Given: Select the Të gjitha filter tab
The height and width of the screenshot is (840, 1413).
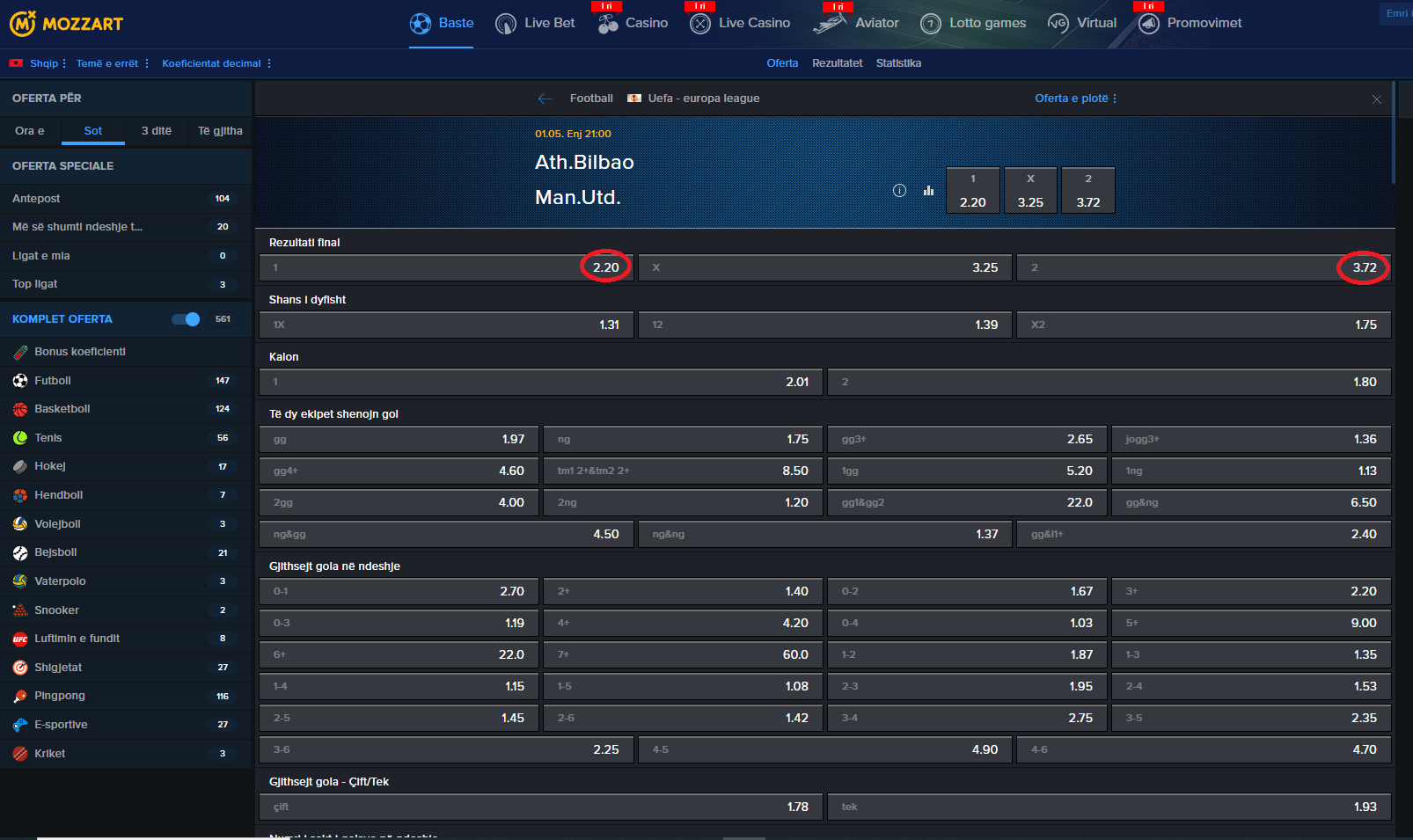Looking at the screenshot, I should 220,131.
